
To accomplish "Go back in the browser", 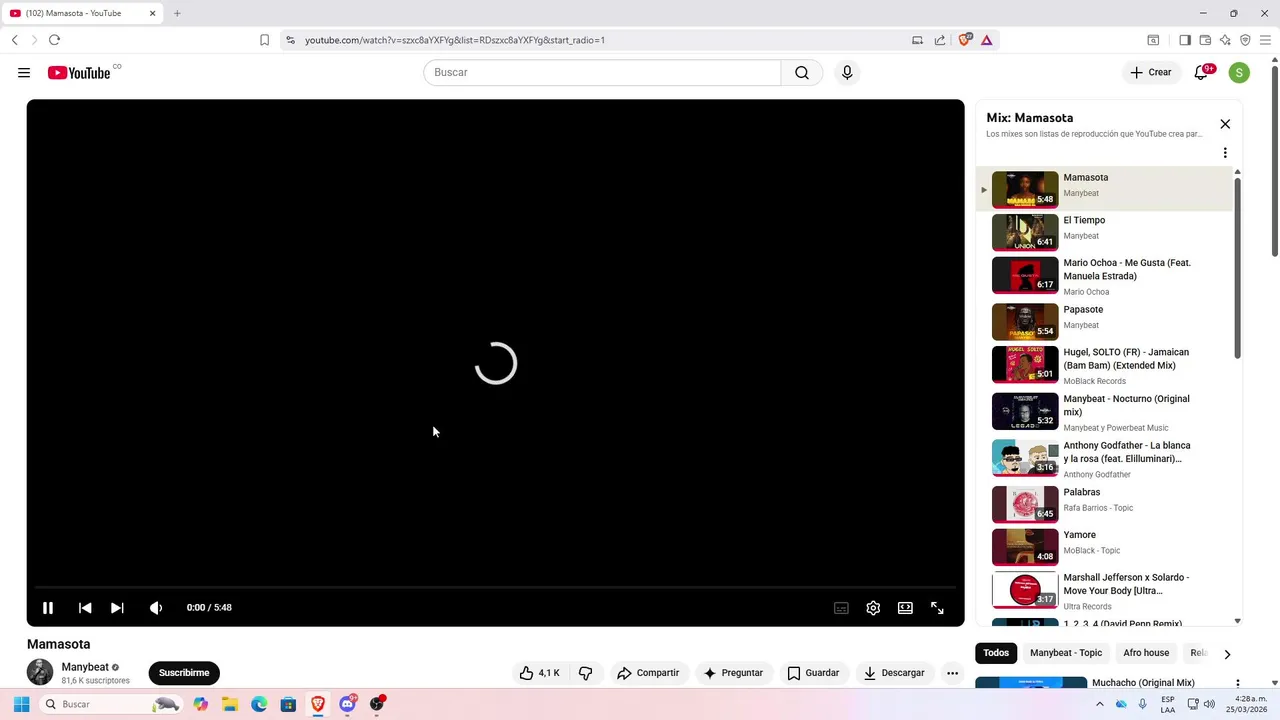I will [x=14, y=40].
